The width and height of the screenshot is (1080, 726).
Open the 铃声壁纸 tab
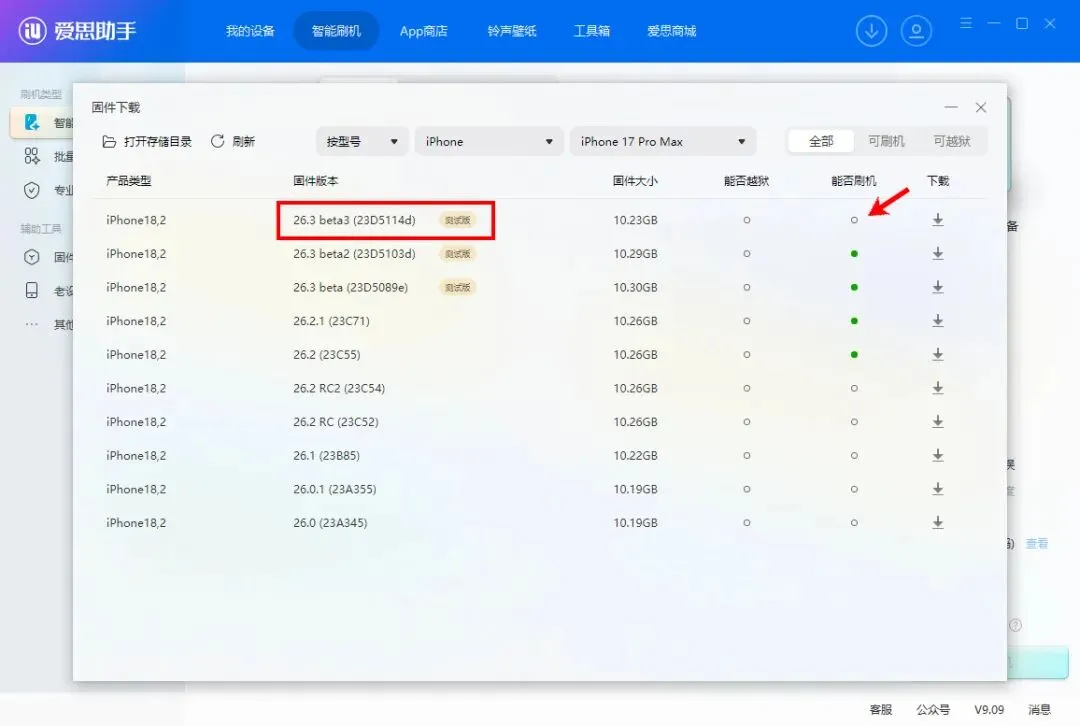click(511, 31)
